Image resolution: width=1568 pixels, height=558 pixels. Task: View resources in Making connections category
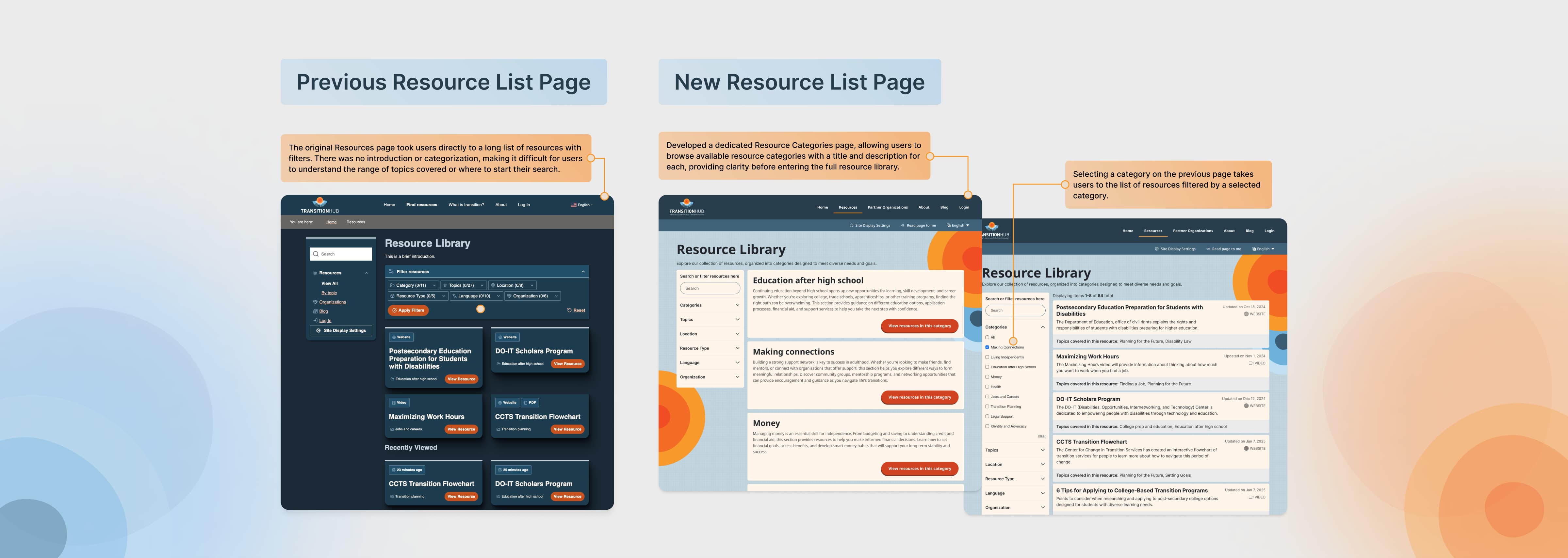click(x=919, y=397)
